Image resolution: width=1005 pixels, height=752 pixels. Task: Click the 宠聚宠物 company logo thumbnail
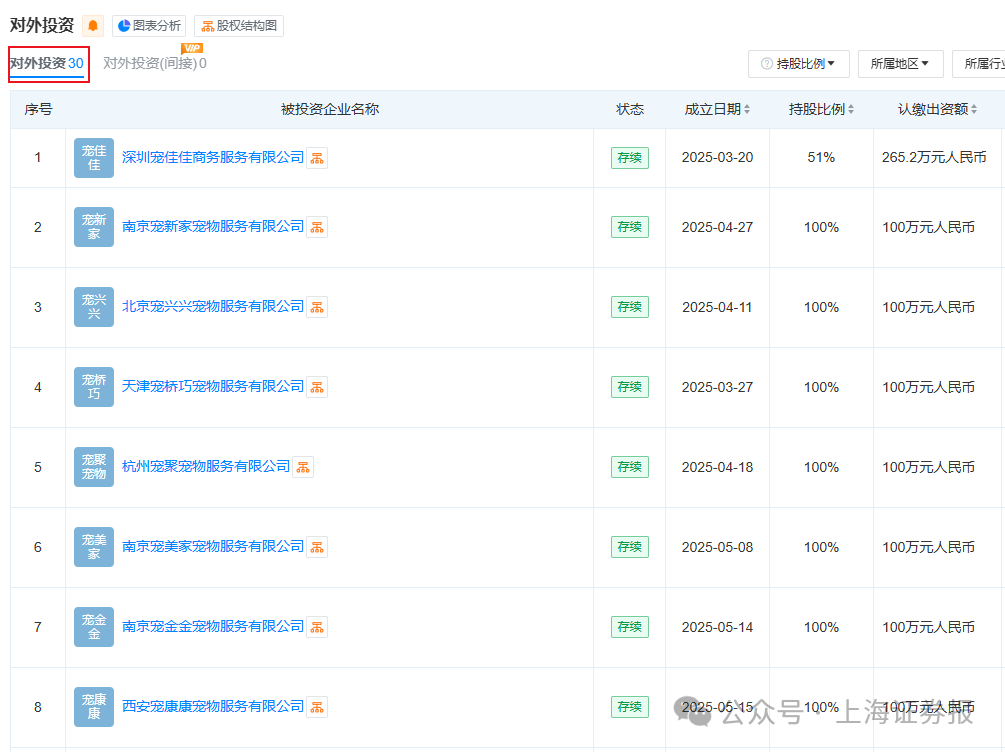coord(94,467)
